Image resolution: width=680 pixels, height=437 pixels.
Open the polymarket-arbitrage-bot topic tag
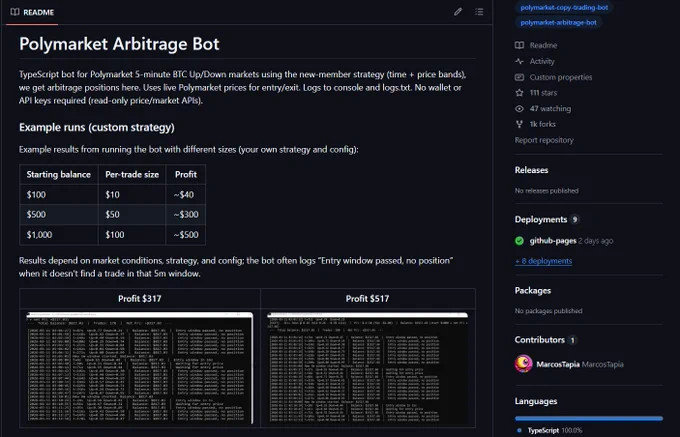(558, 23)
